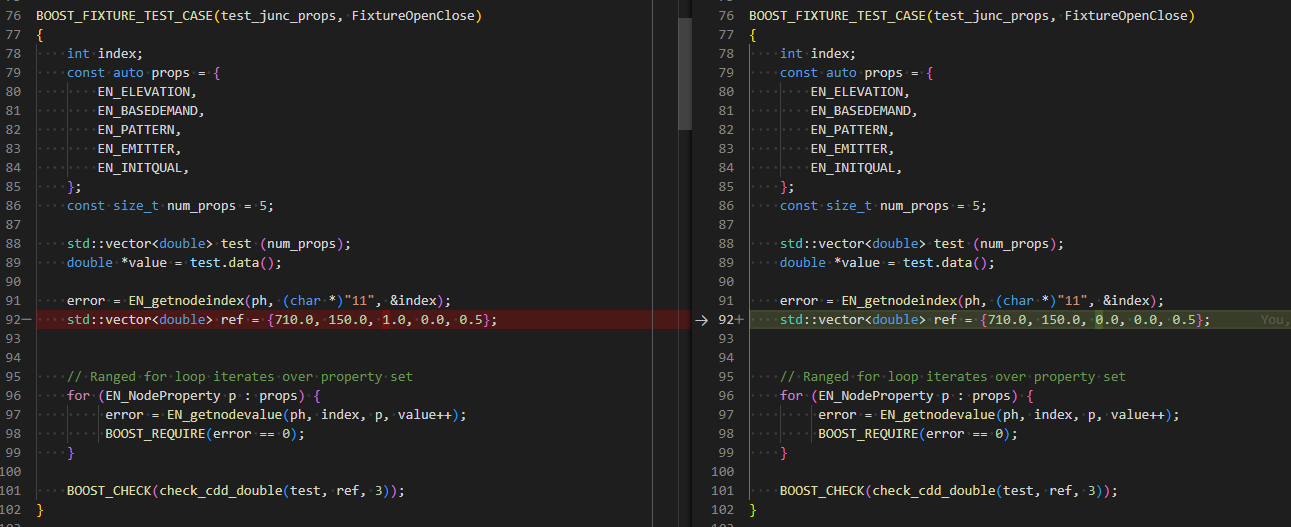Click '&index' on line 91 of the modified pane

click(x=1126, y=301)
